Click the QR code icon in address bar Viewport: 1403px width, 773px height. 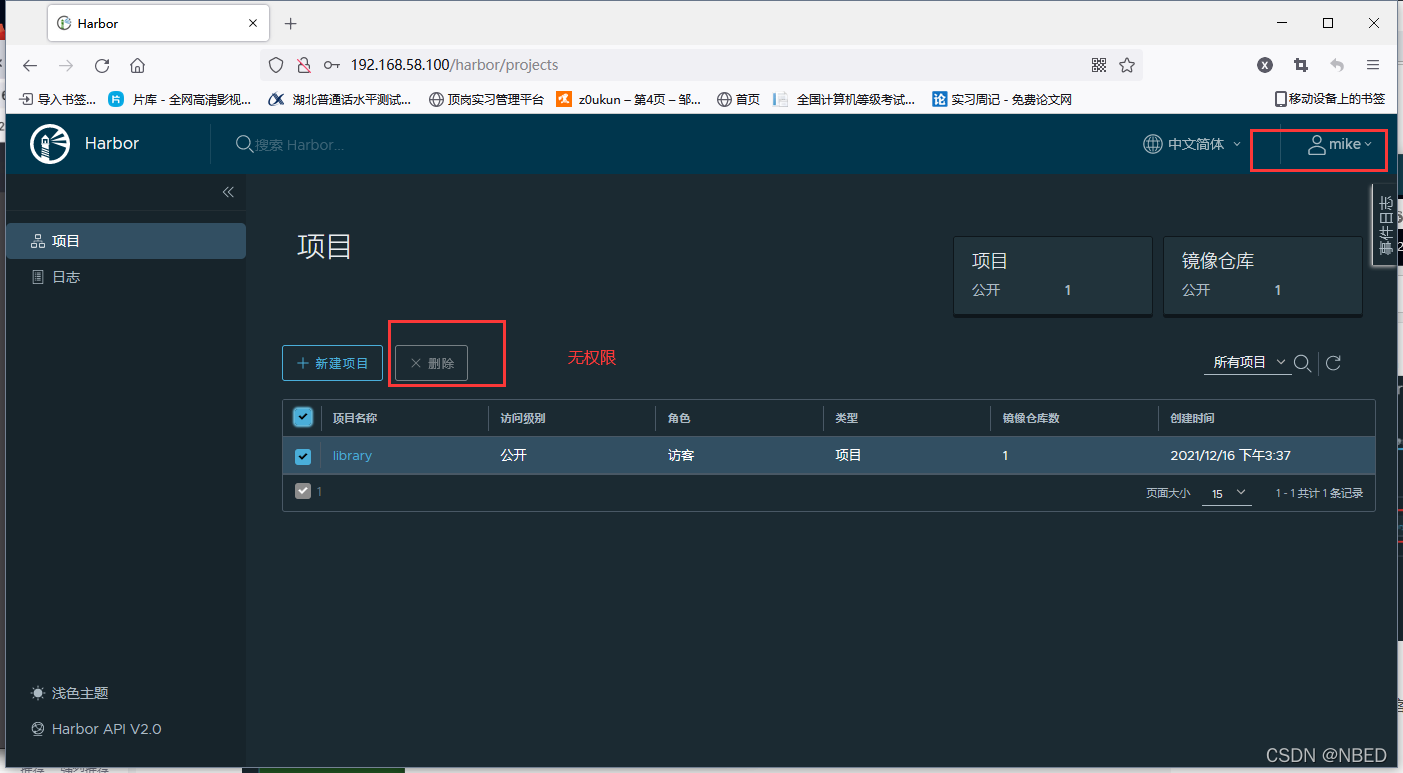pyautogui.click(x=1099, y=65)
